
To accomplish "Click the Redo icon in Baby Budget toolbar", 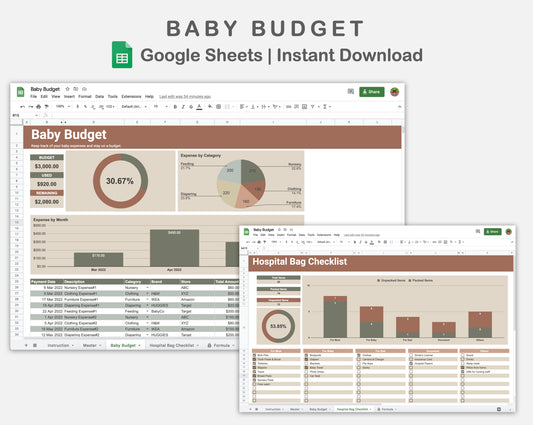I will tap(31, 107).
